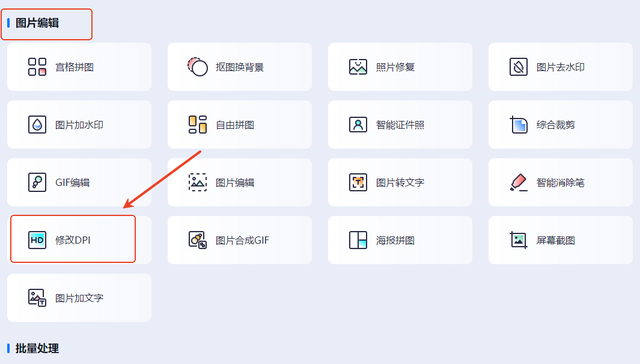The image size is (640, 364).
Task: Select the 图片编辑 image edit icon
Action: pyautogui.click(x=198, y=182)
